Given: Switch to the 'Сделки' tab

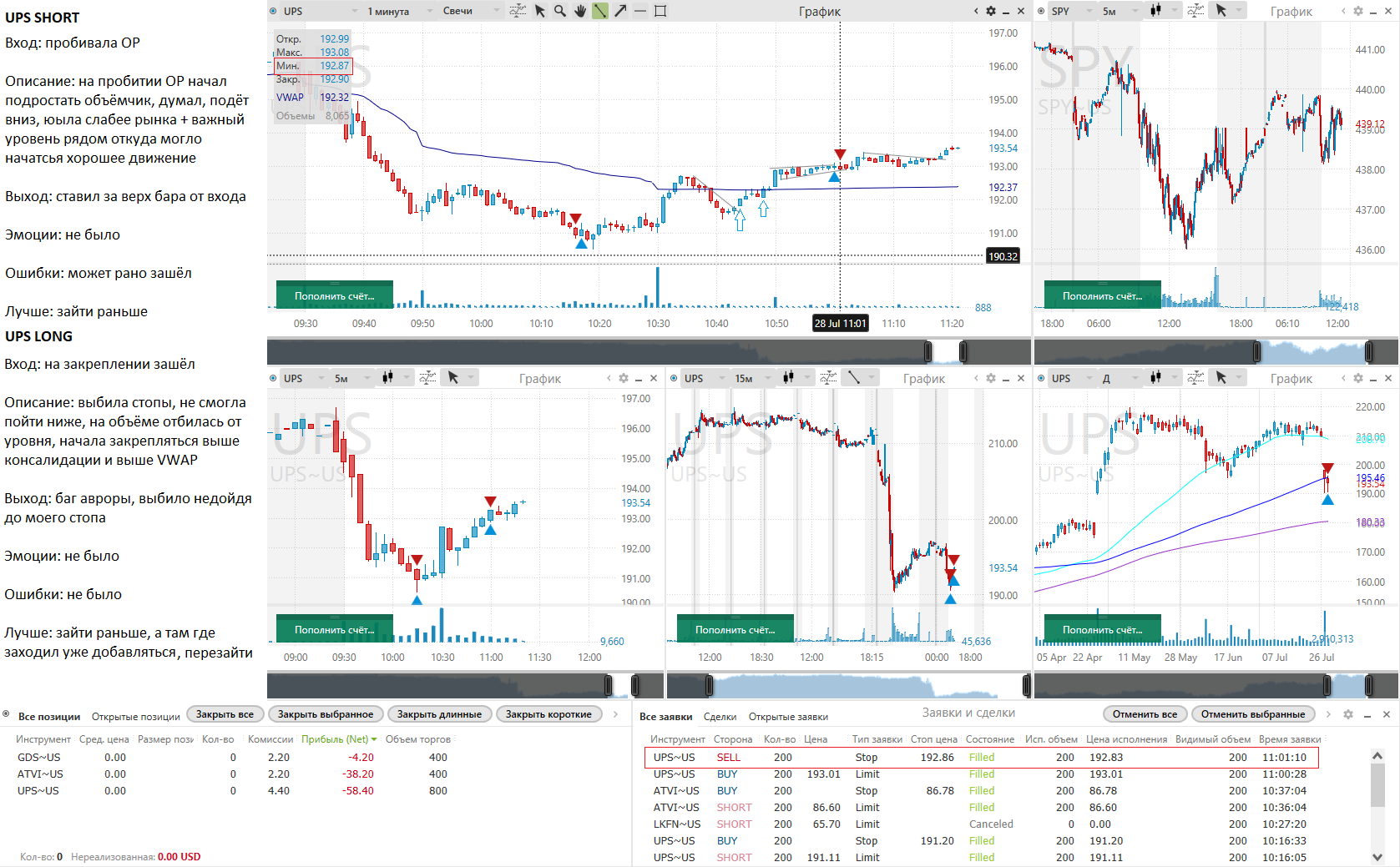Looking at the screenshot, I should pyautogui.click(x=720, y=717).
